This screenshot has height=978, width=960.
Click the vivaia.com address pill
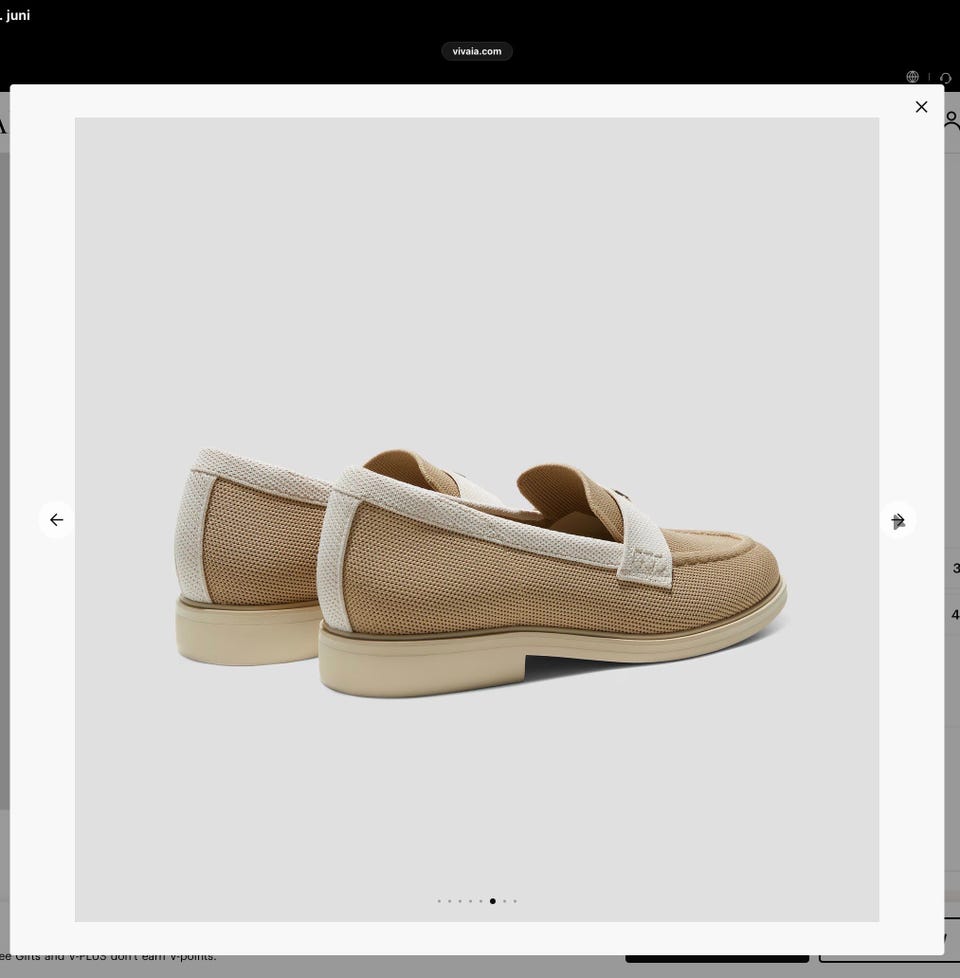click(477, 51)
